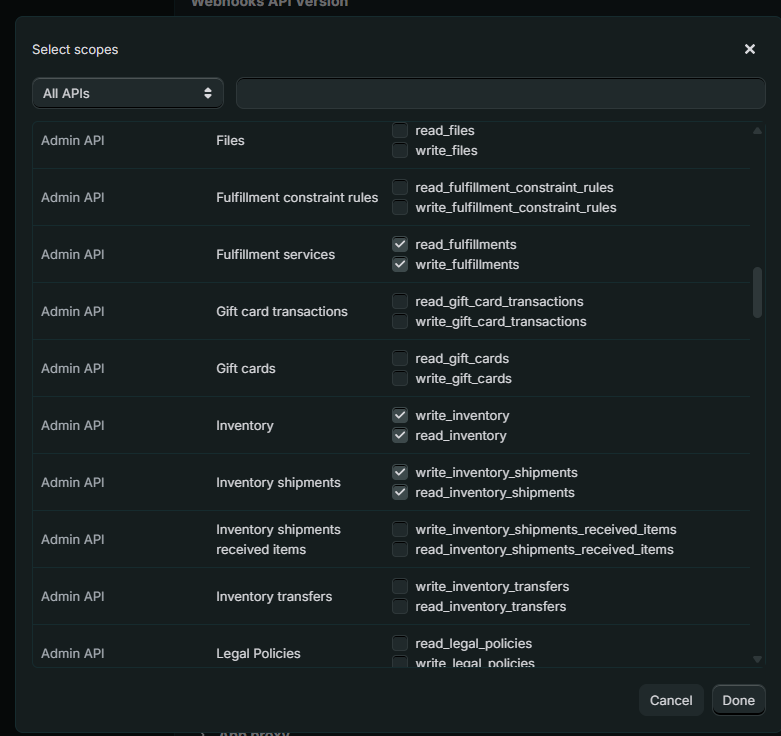Tick the write_gift_cards checkbox
Image resolution: width=781 pixels, height=736 pixels.
[x=400, y=379]
